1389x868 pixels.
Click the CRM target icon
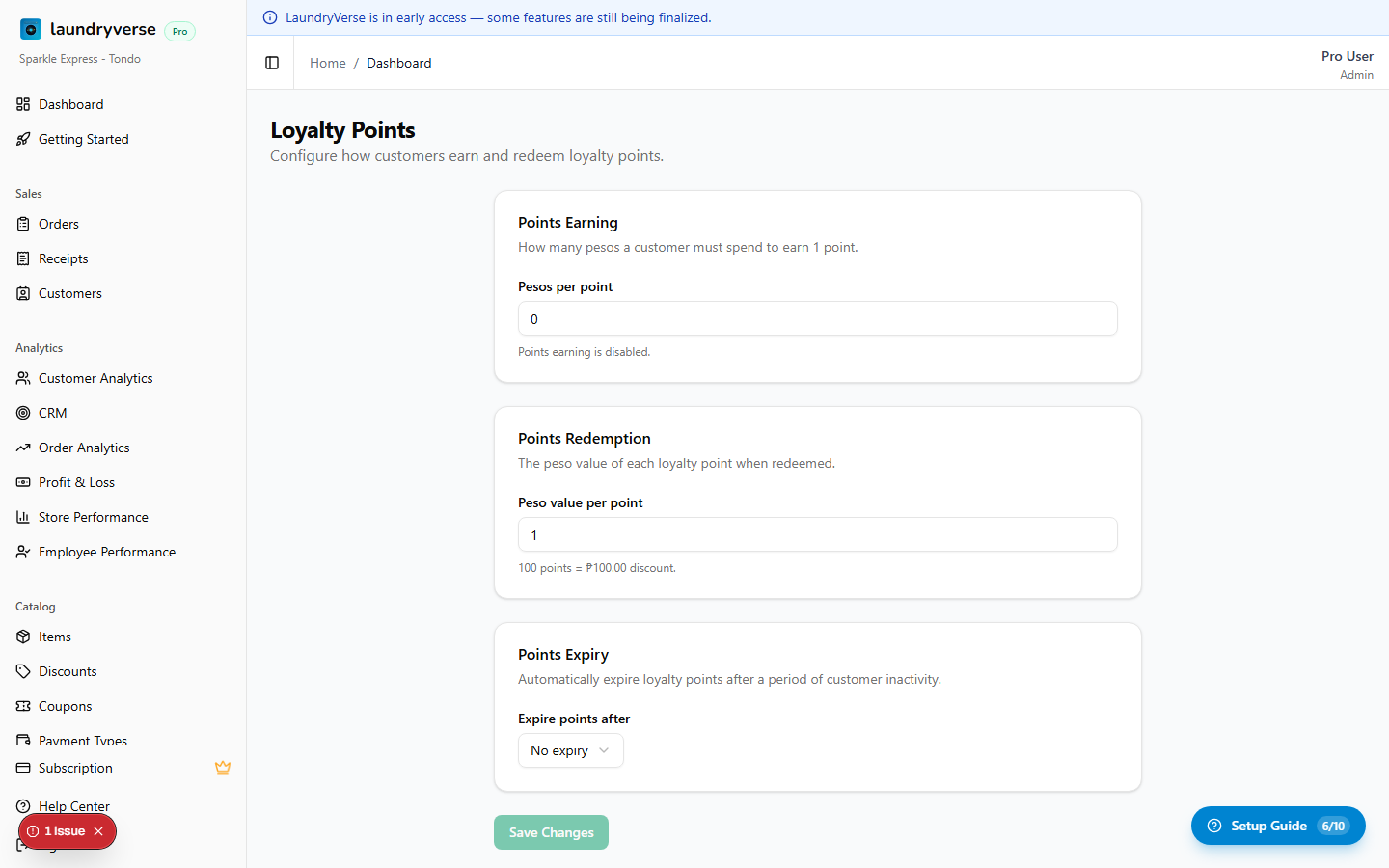pyautogui.click(x=23, y=413)
